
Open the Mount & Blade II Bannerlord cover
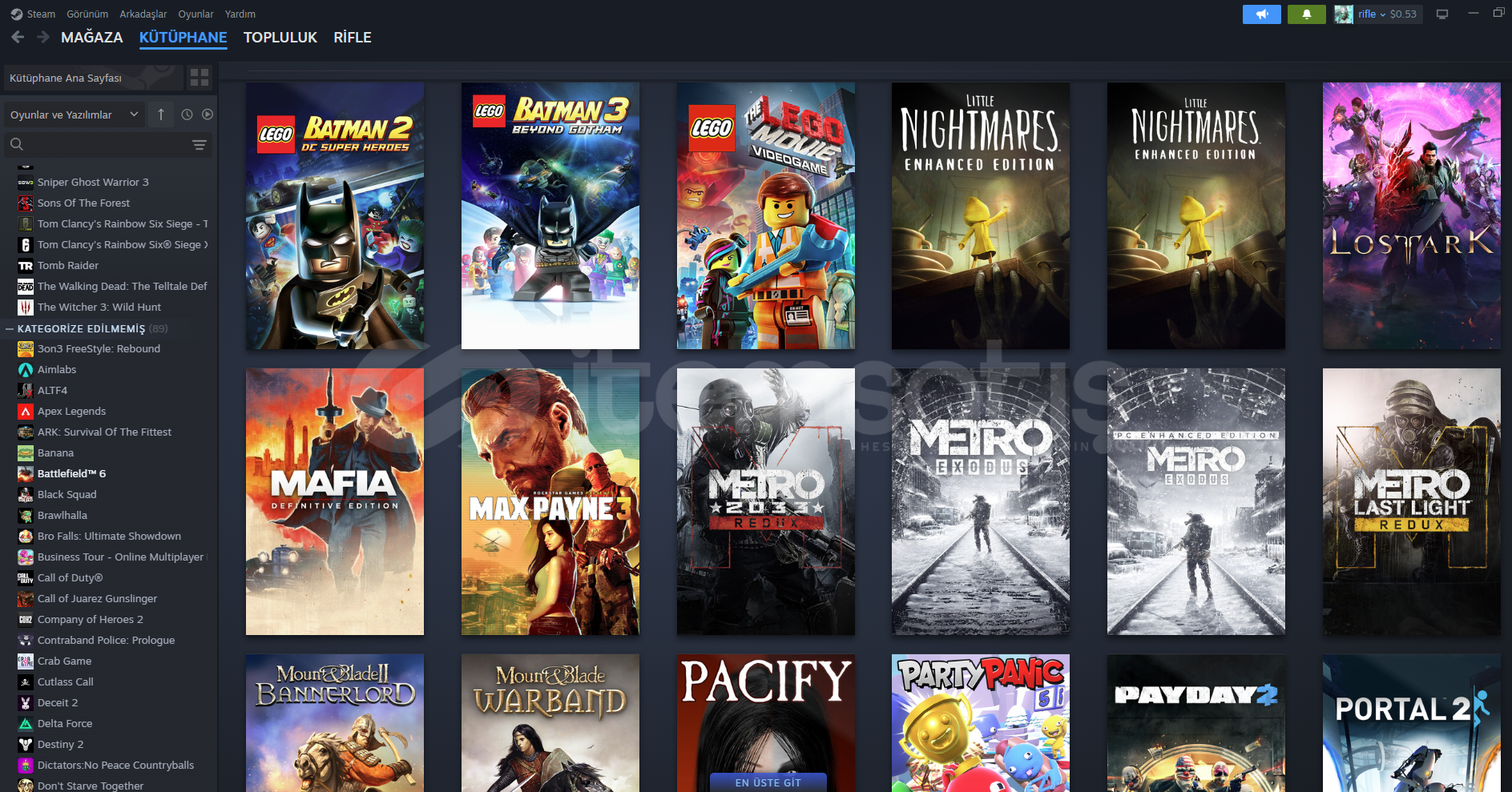[x=335, y=723]
